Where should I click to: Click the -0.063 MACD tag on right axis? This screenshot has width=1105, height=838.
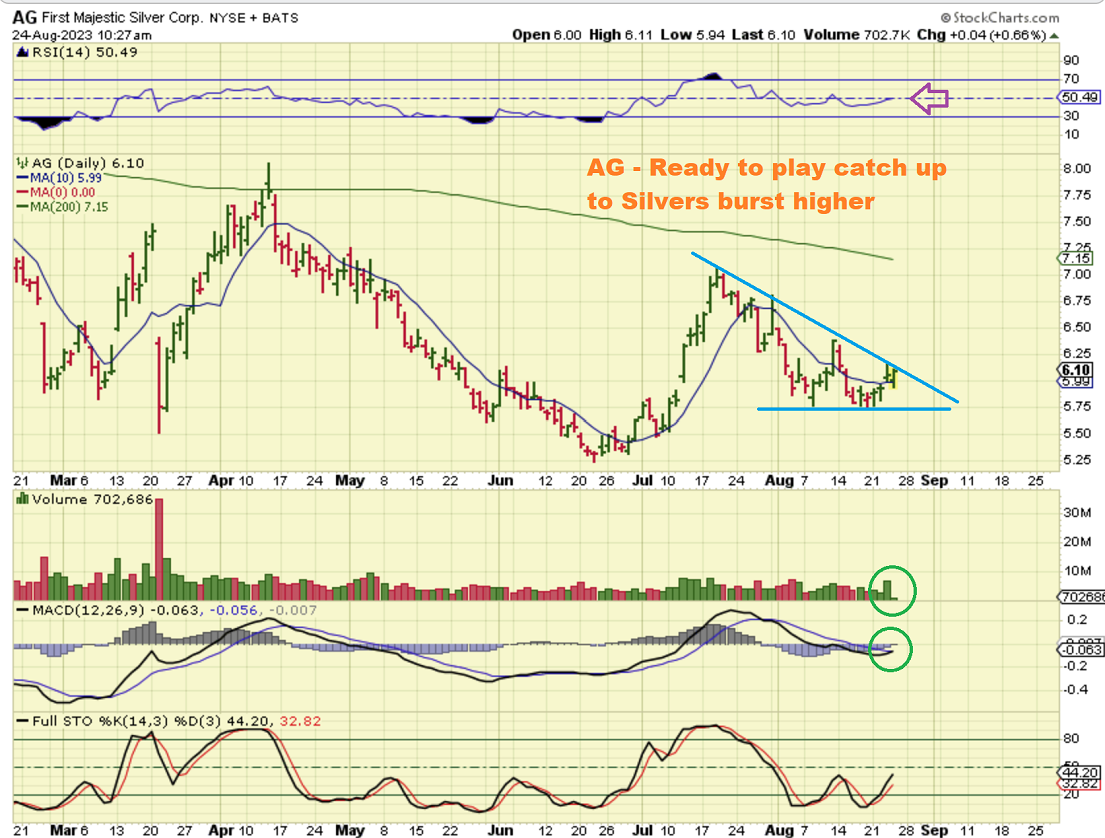click(1080, 649)
